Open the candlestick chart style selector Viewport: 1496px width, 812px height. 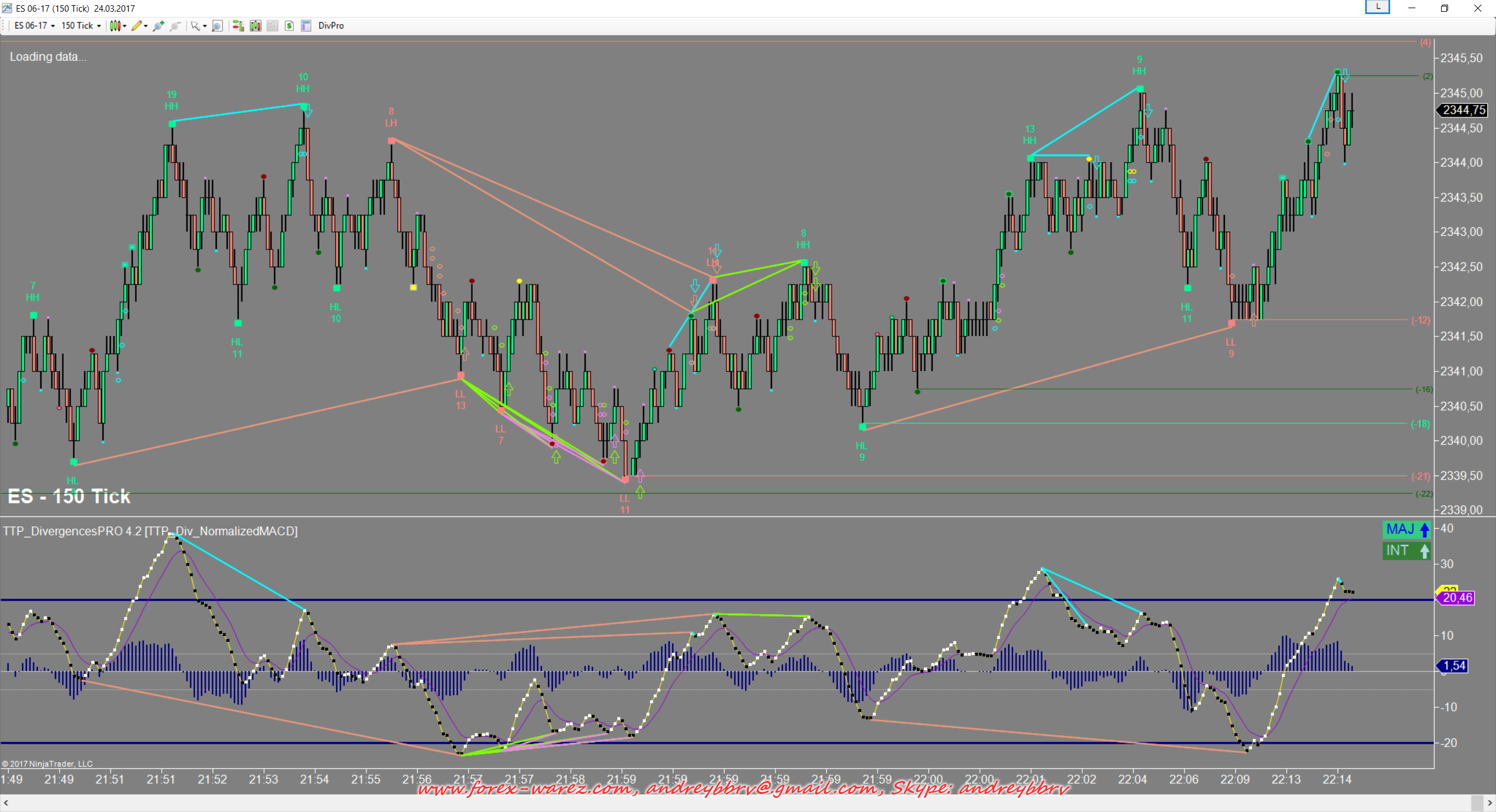(x=117, y=26)
